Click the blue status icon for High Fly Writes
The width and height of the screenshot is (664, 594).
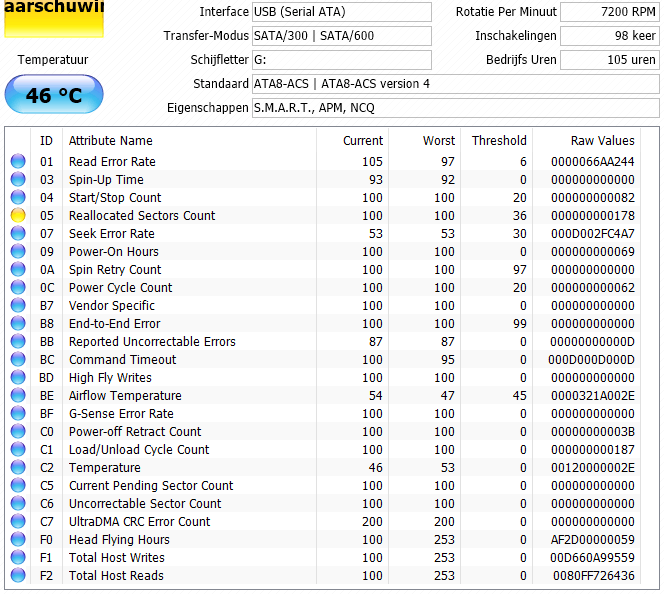coord(18,377)
